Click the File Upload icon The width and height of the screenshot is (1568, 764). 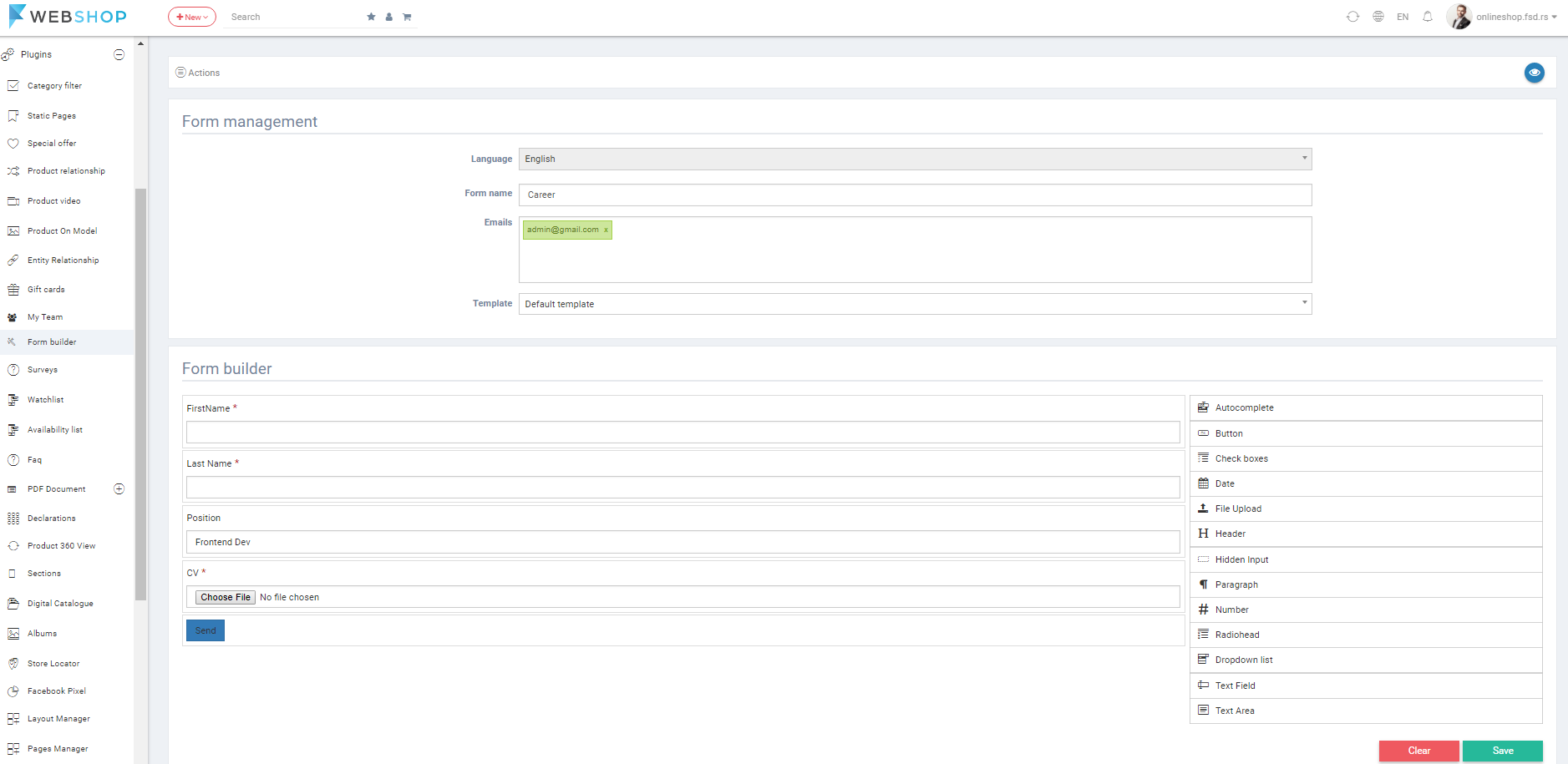1203,508
